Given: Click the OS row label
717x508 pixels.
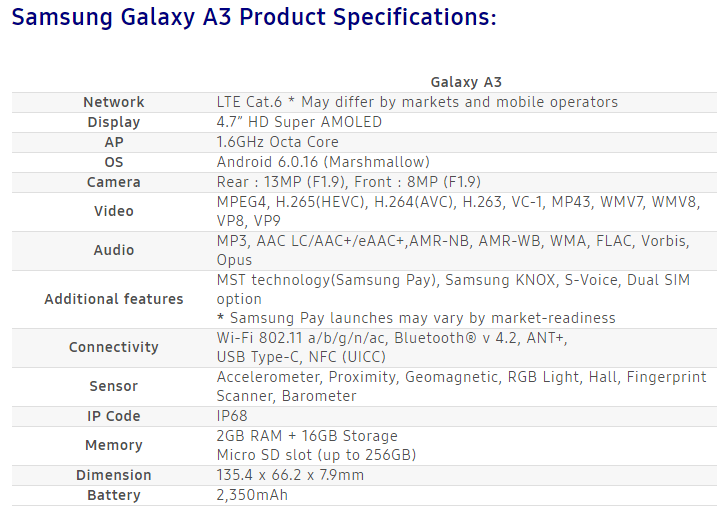Looking at the screenshot, I should point(114,162).
